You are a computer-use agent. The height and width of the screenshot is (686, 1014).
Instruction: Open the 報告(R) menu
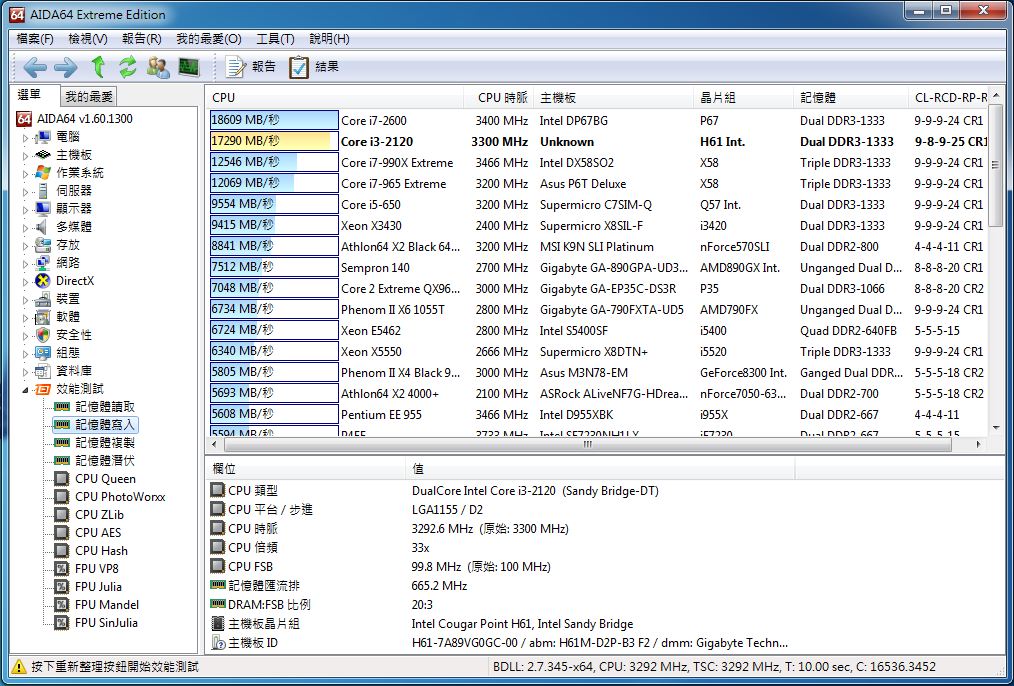pyautogui.click(x=142, y=39)
